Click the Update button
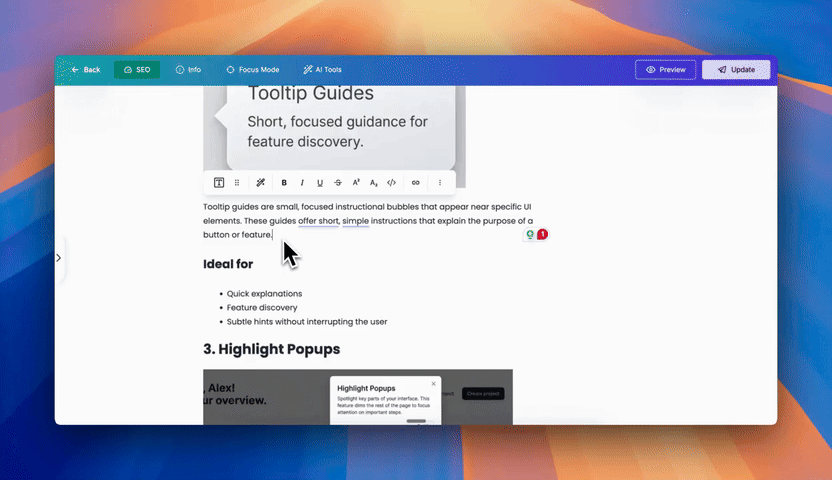 pos(736,69)
